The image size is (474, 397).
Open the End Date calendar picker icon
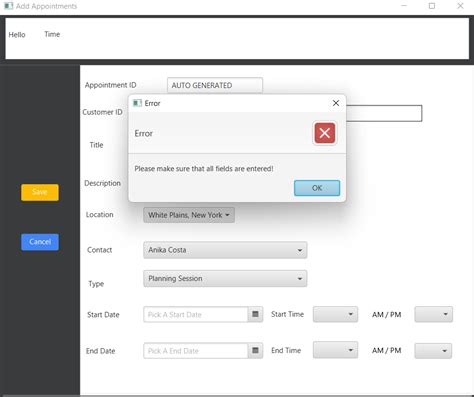[255, 350]
